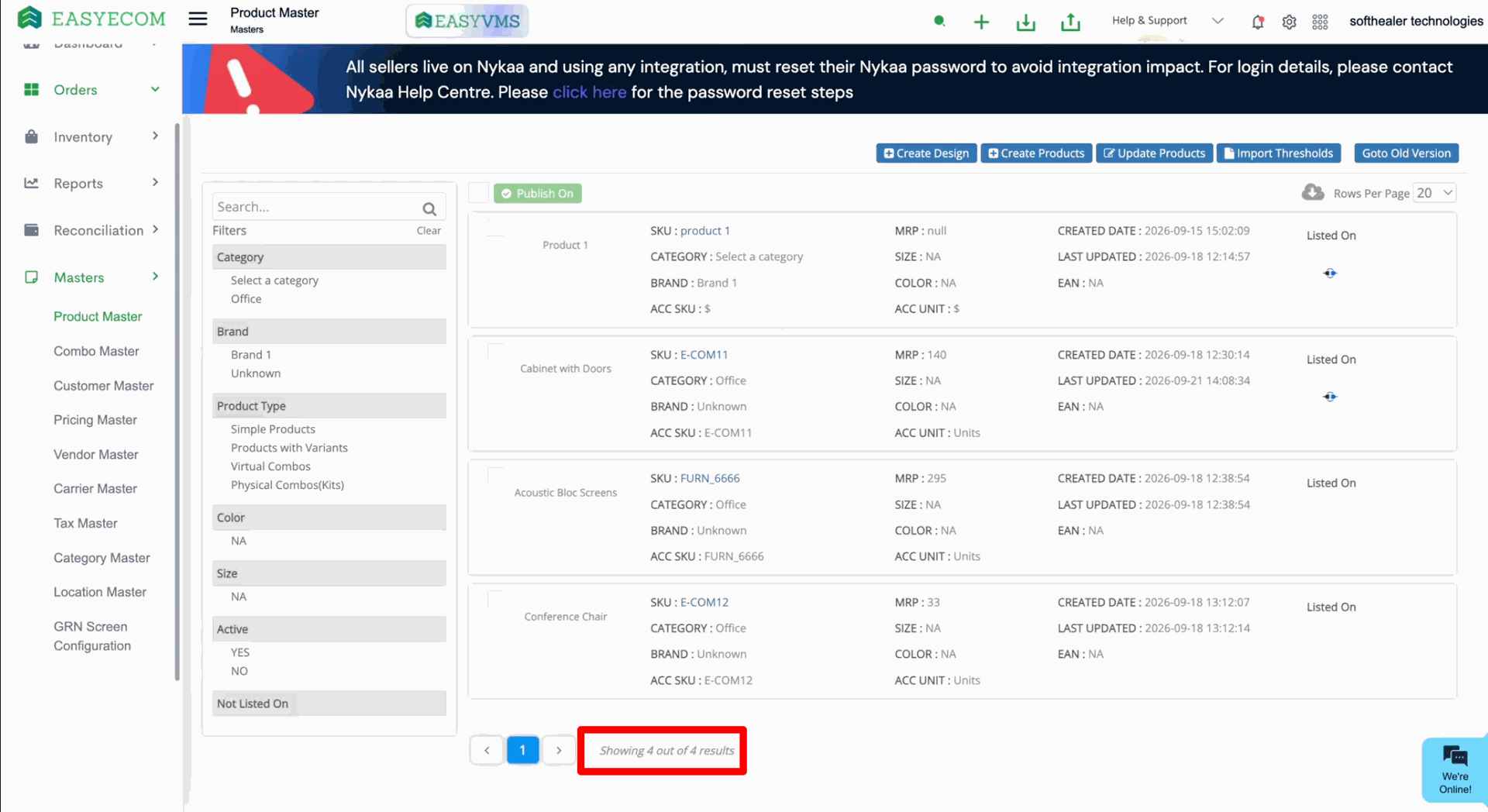The width and height of the screenshot is (1488, 812).
Task: Click the Publish On button
Action: [538, 194]
